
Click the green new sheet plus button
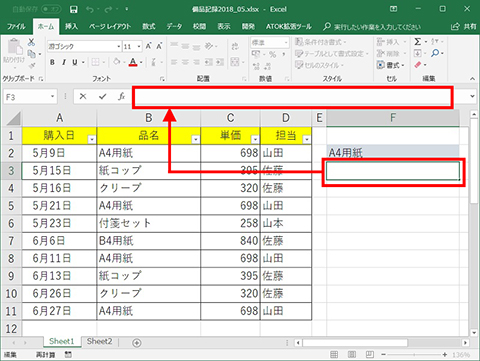pyautogui.click(x=137, y=343)
